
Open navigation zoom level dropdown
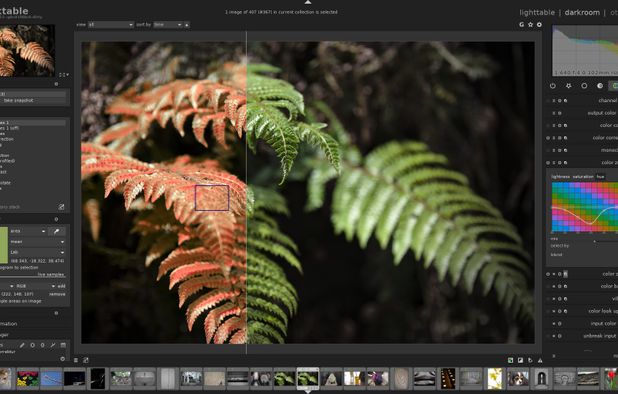64,74
